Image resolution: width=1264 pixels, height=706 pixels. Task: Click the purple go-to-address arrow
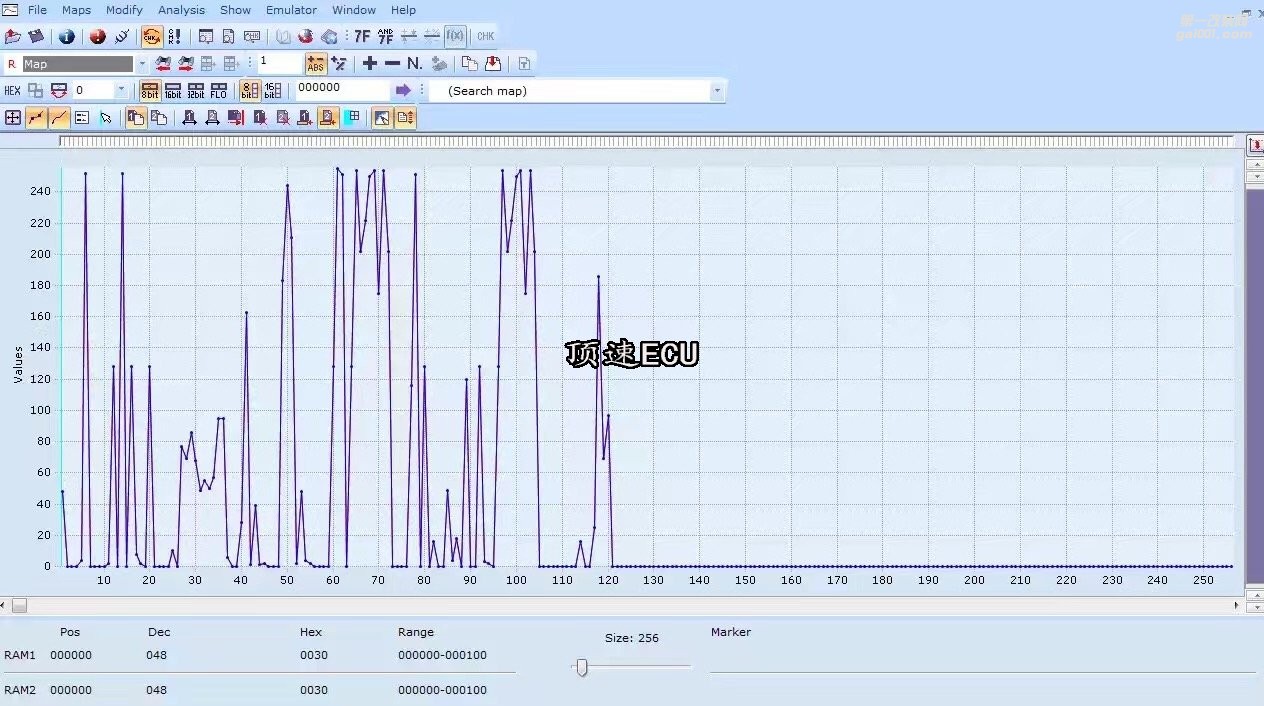403,91
